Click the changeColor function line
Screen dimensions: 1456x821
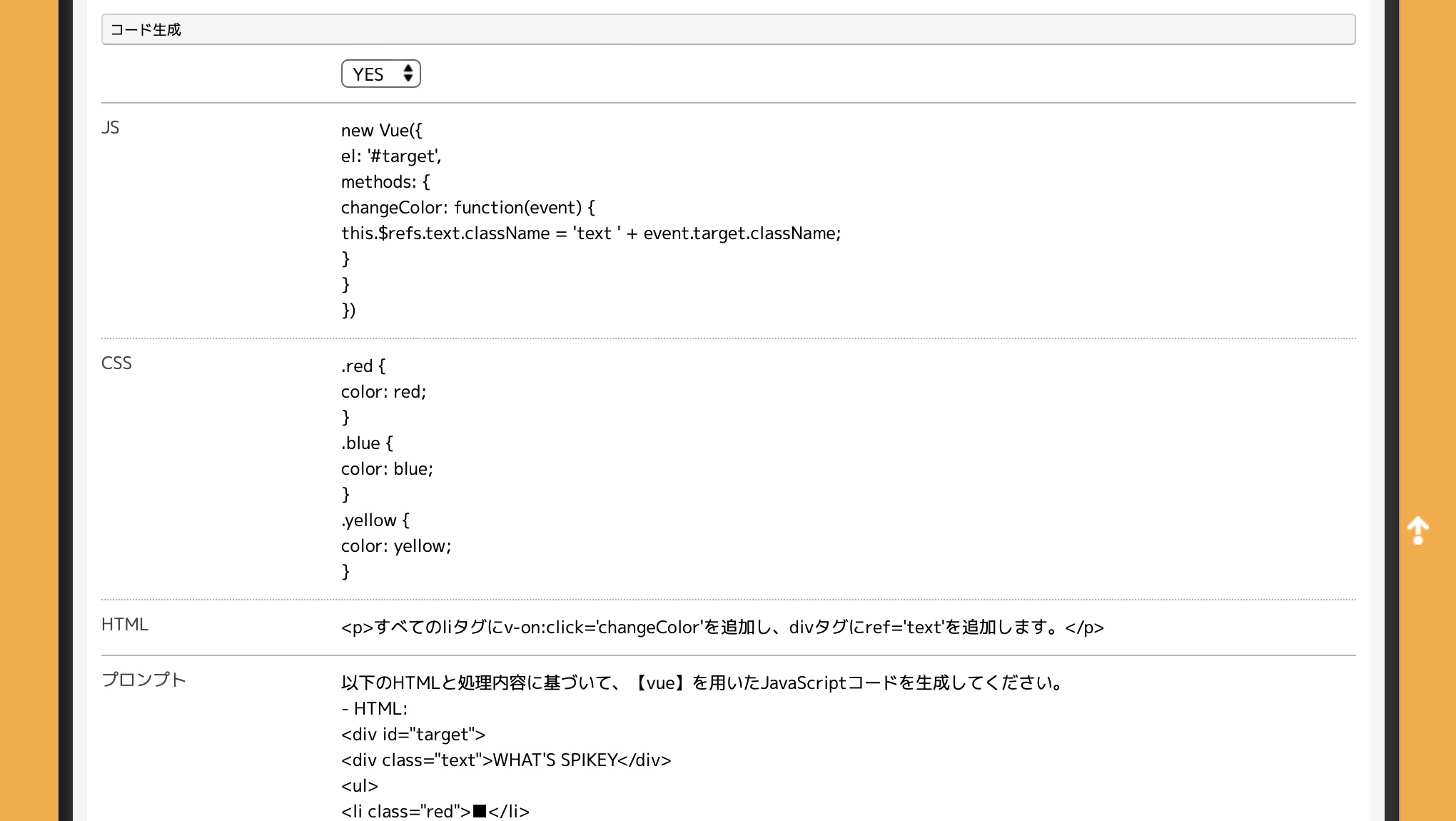(468, 208)
